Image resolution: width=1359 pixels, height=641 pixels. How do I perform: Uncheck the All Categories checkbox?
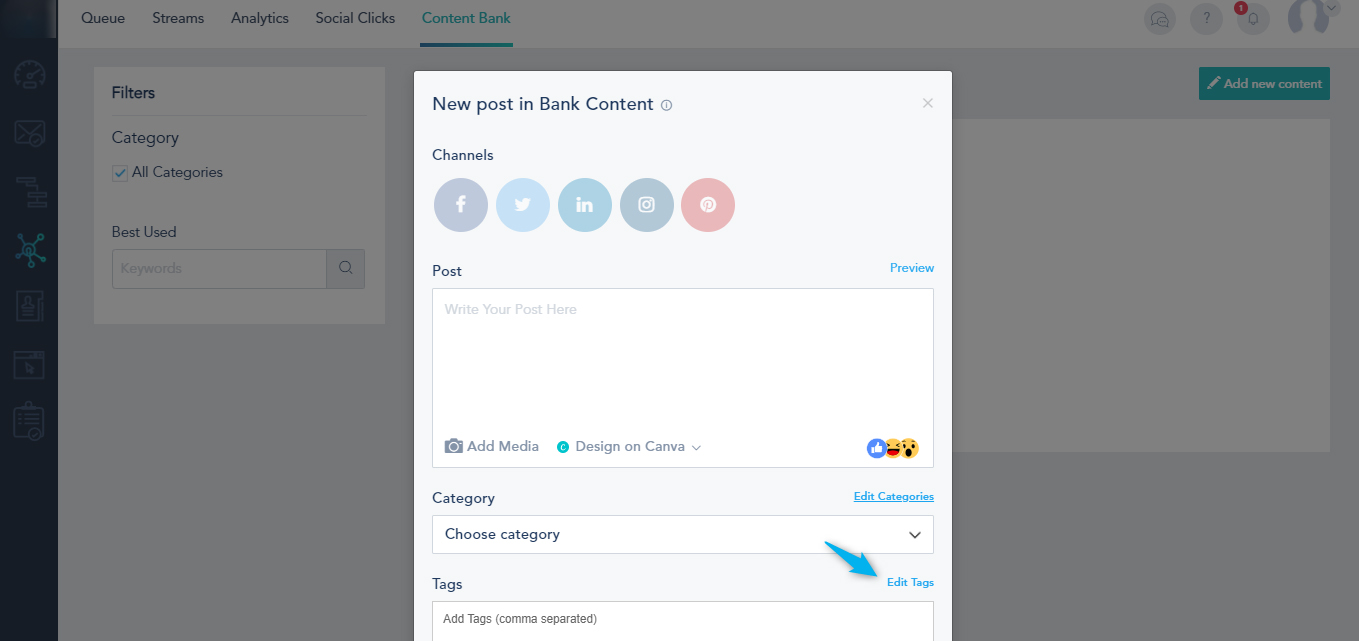pos(120,173)
